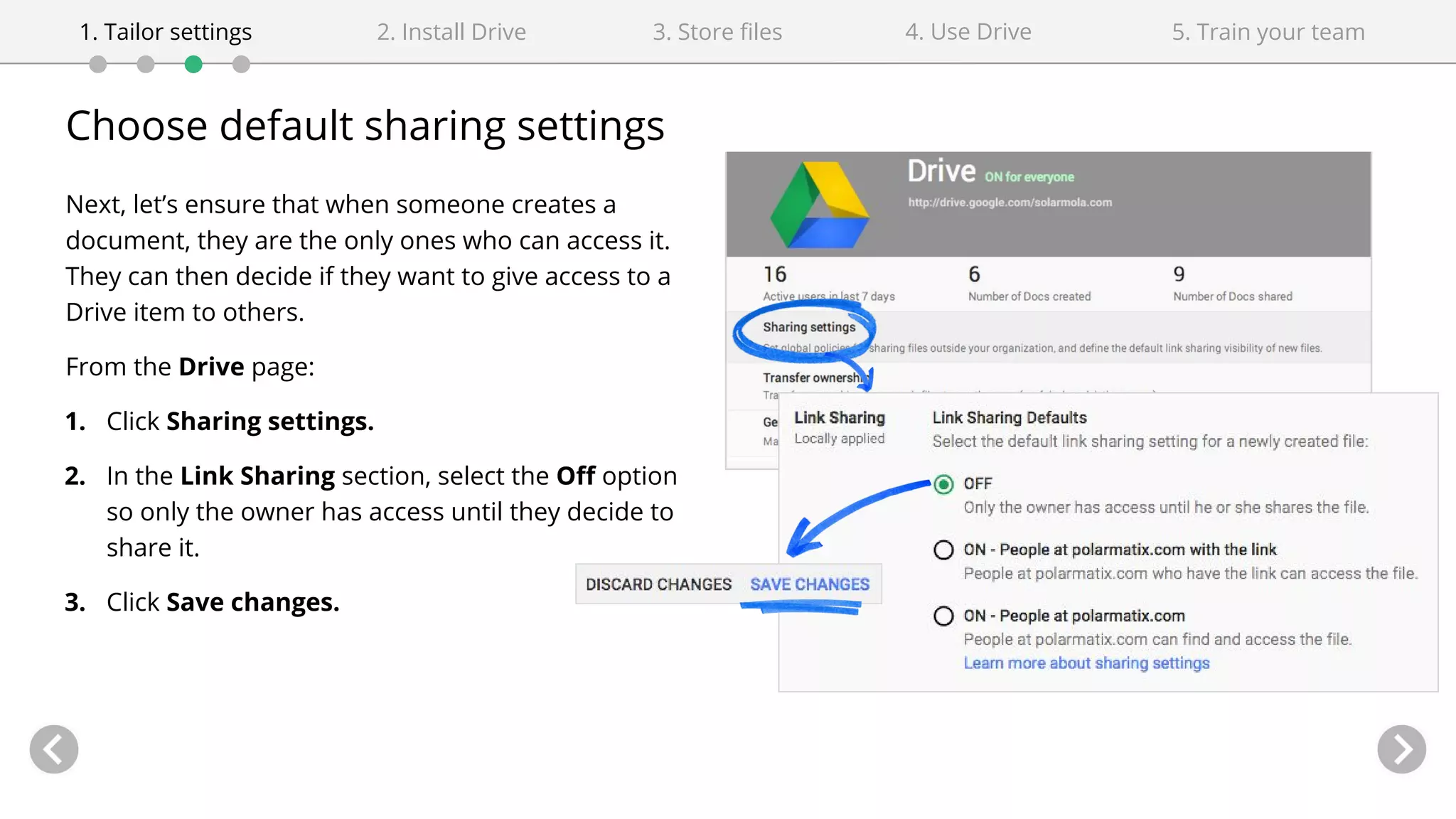The height and width of the screenshot is (819, 1456).
Task: Click the ON for everyone status text
Action: 1029,177
